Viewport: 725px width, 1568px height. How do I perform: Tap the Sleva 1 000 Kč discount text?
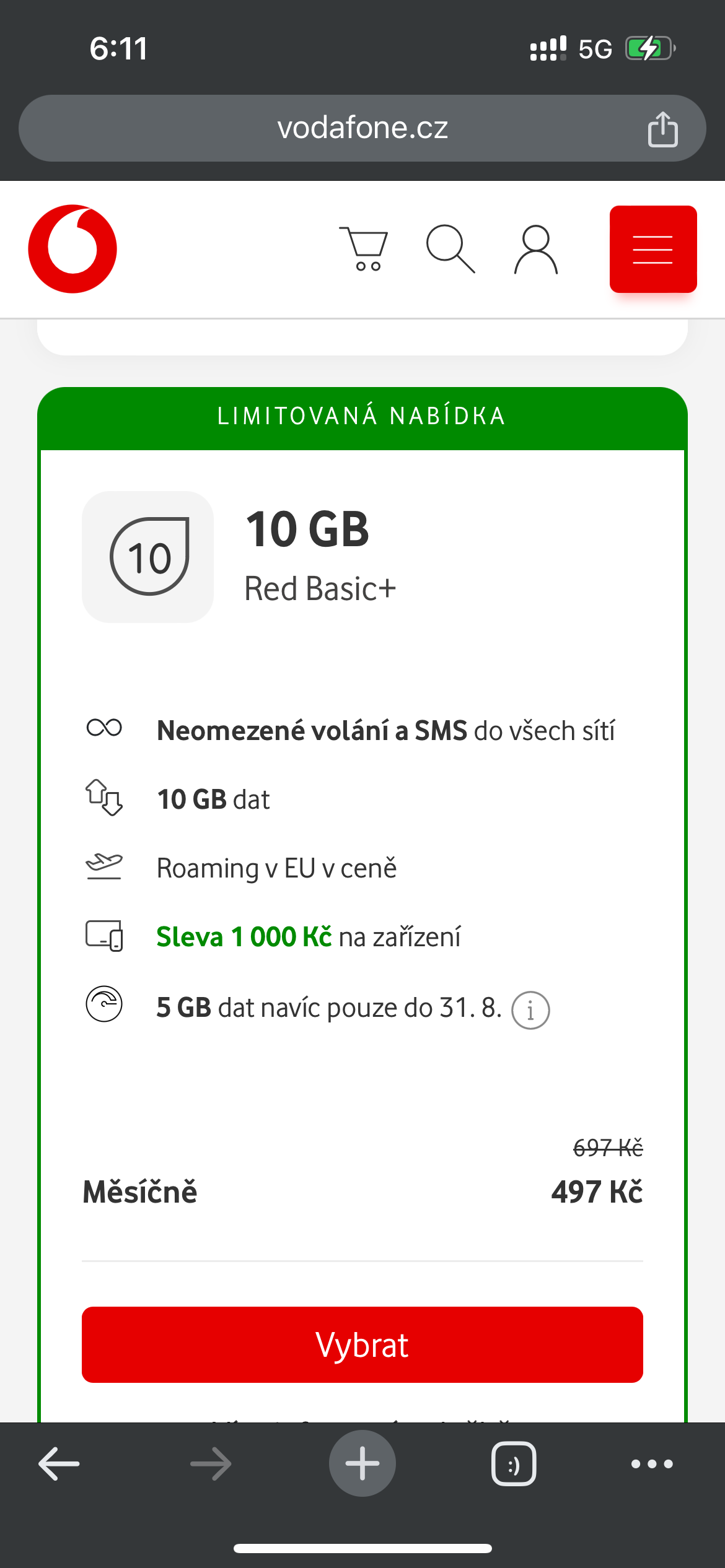click(244, 937)
